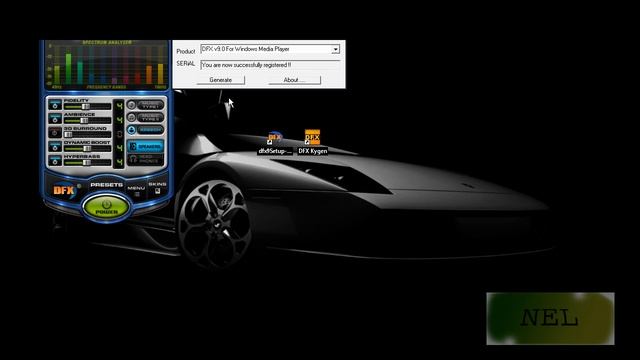640x360 pixels.
Task: Select the dfx9Setup desktop icon
Action: tap(275, 143)
